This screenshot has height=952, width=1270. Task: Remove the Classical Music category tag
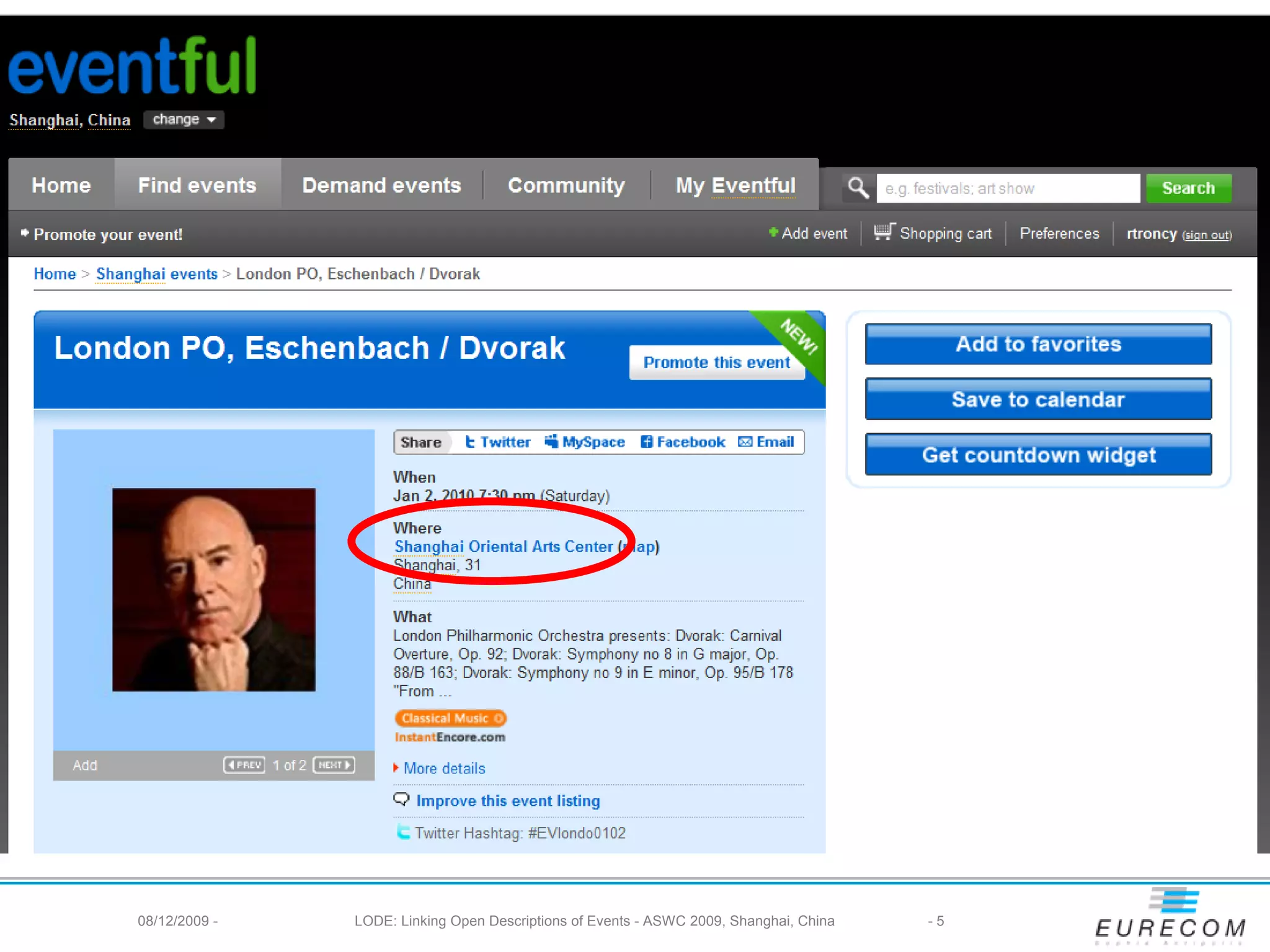tap(499, 718)
